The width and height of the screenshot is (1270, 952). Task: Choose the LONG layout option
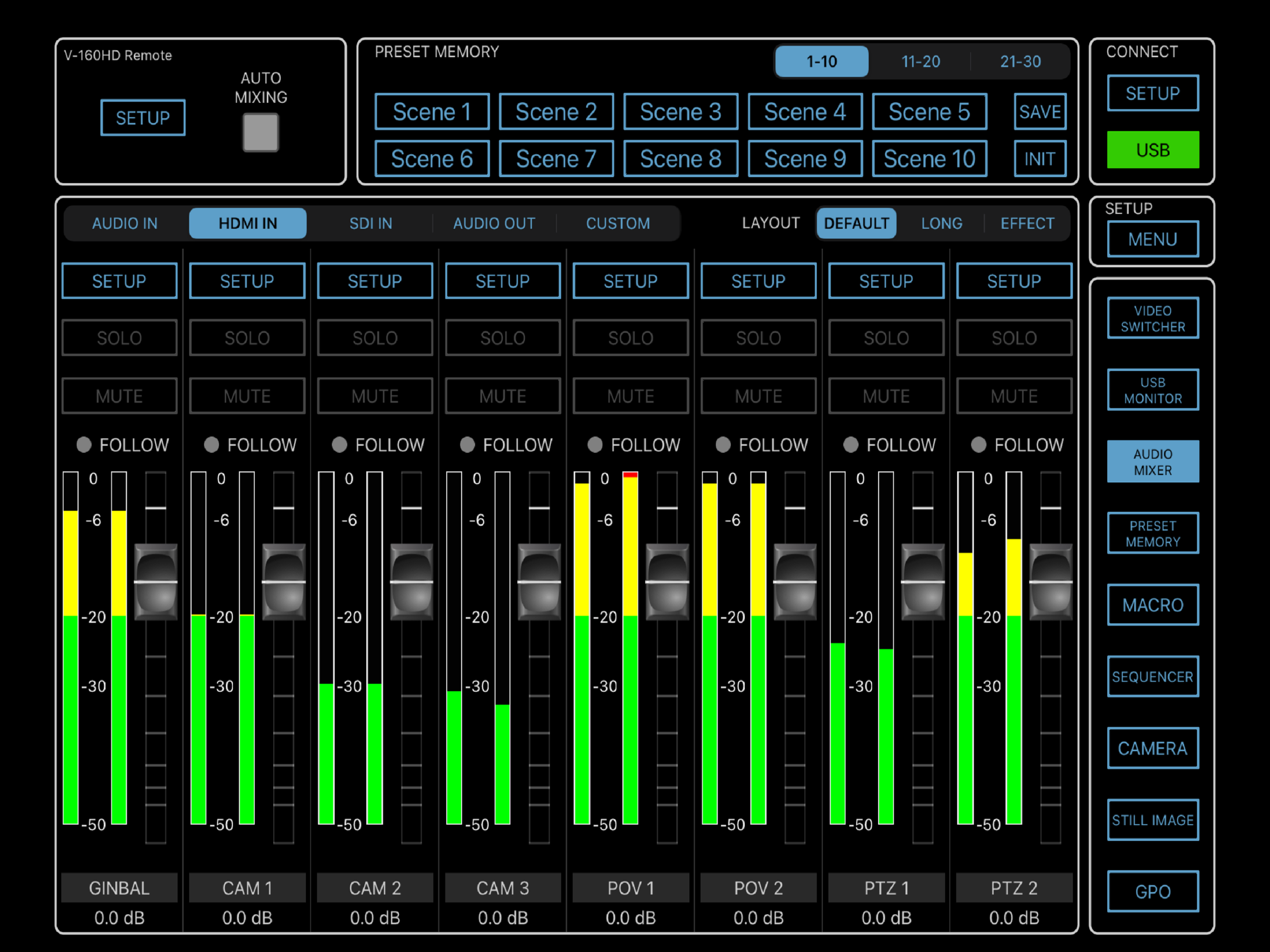pyautogui.click(x=941, y=224)
